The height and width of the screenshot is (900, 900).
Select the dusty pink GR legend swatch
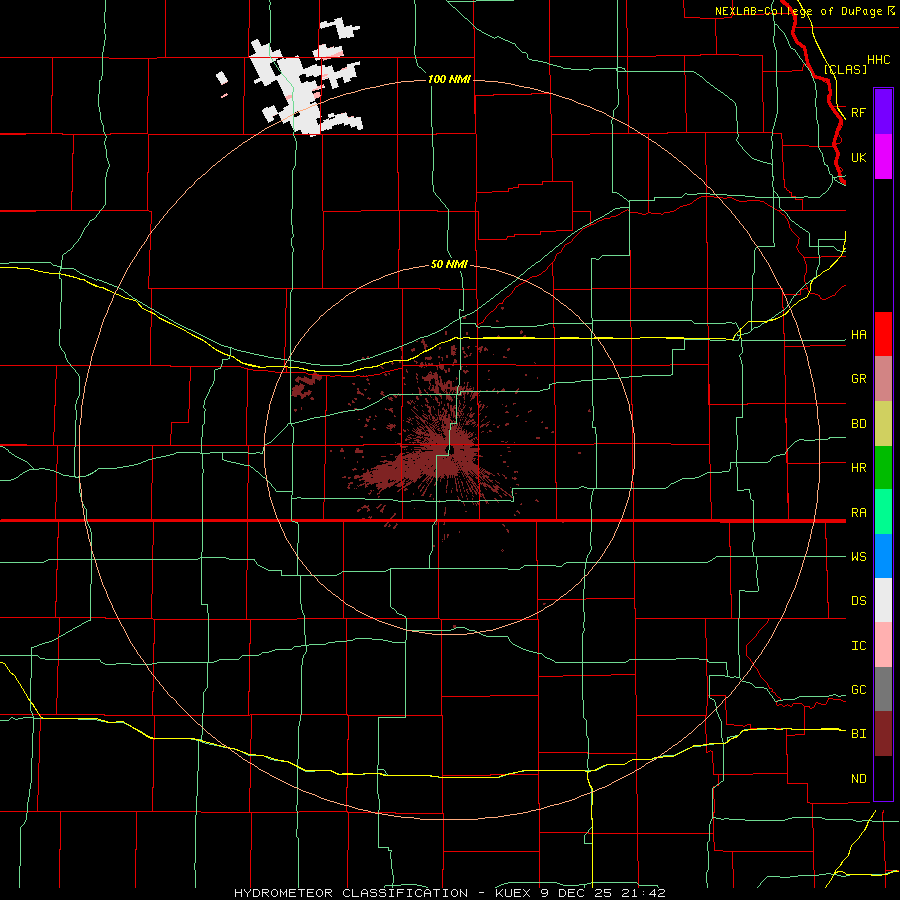click(883, 379)
